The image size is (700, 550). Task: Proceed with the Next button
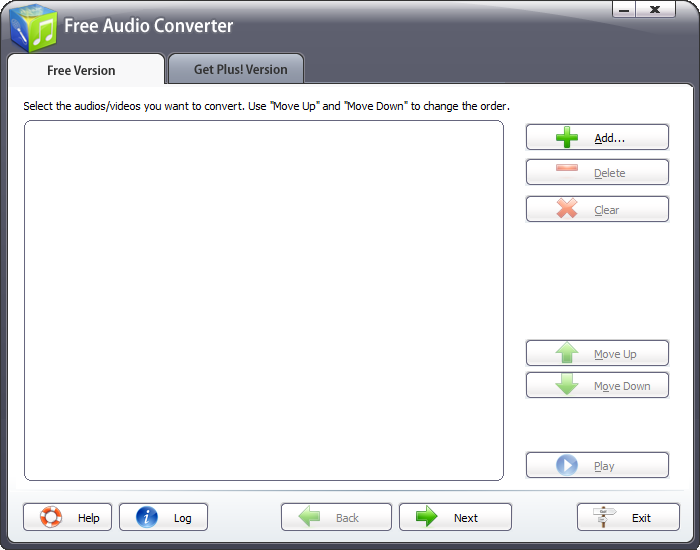tap(455, 517)
